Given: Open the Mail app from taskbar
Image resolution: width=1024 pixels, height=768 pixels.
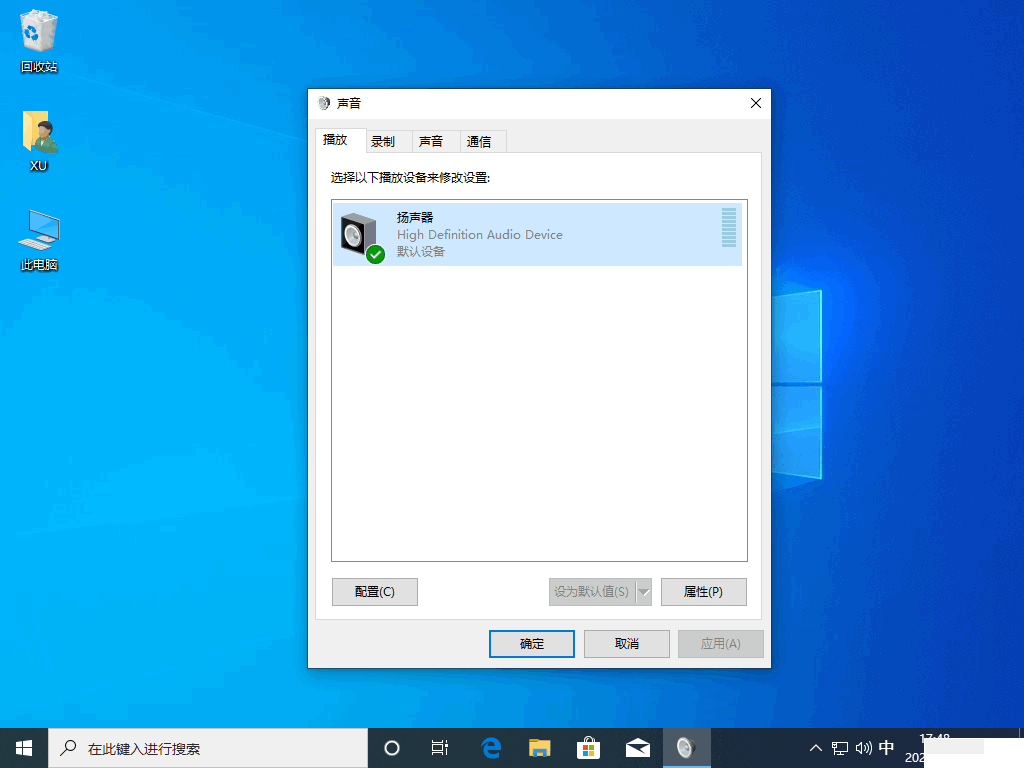Looking at the screenshot, I should pyautogui.click(x=637, y=747).
